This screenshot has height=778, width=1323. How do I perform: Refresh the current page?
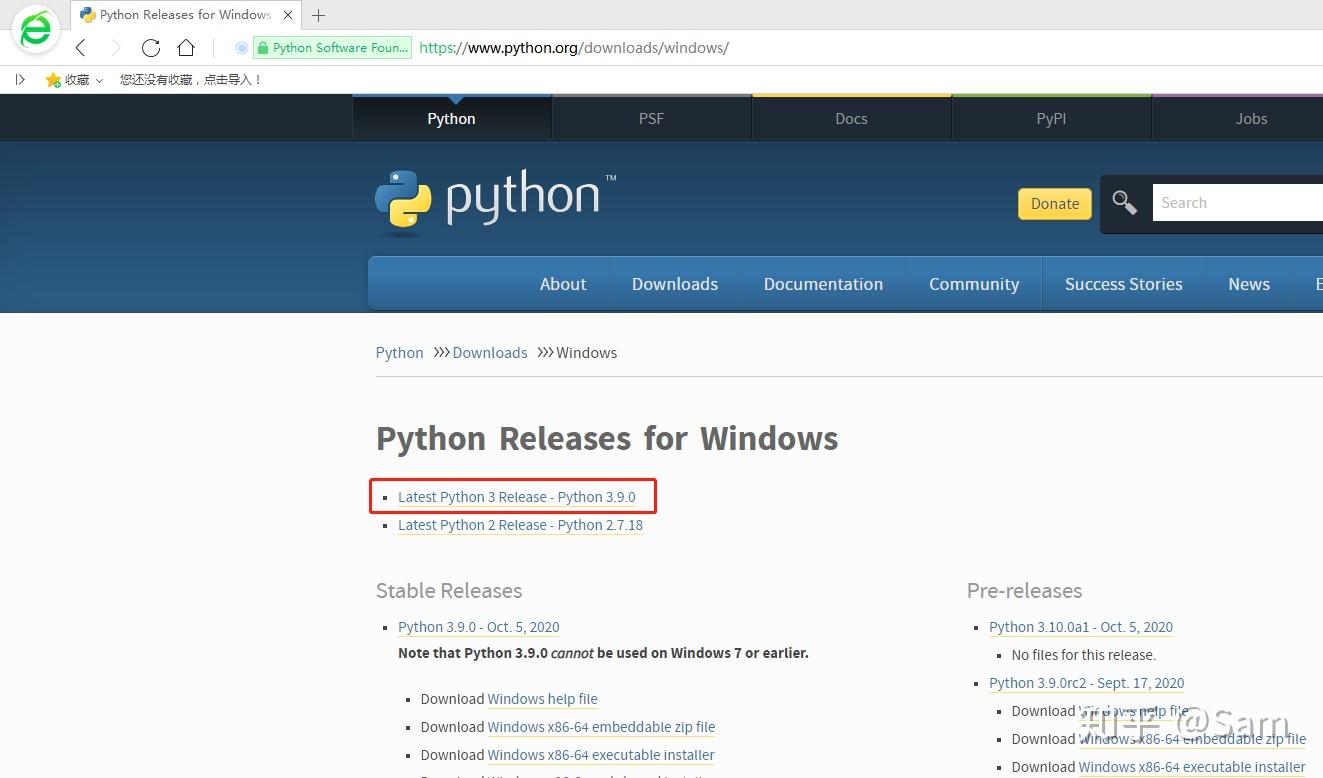151,47
